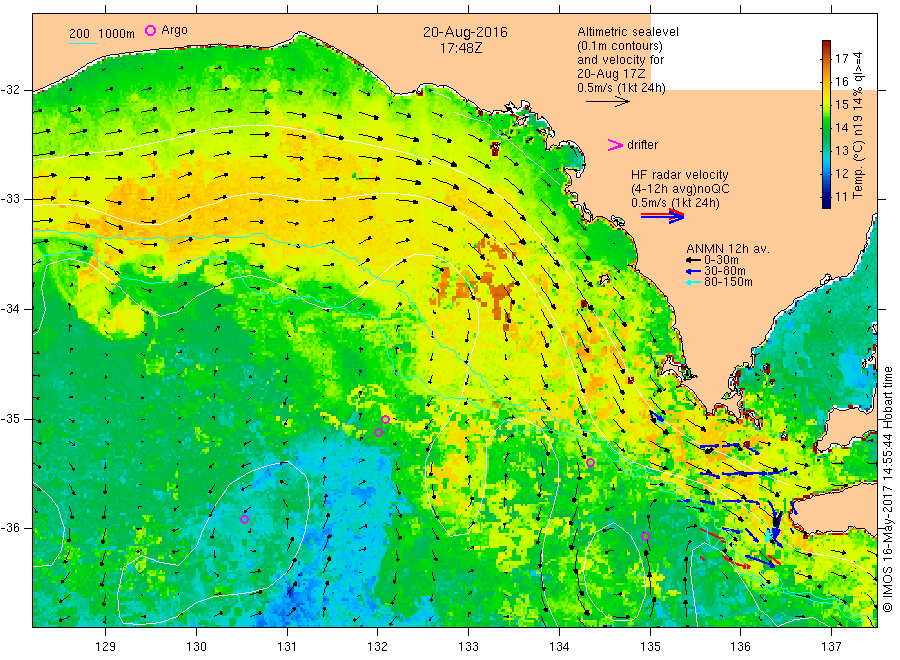Click the 'and velocity for' text
Screen dimensions: 900x660
tap(620, 60)
